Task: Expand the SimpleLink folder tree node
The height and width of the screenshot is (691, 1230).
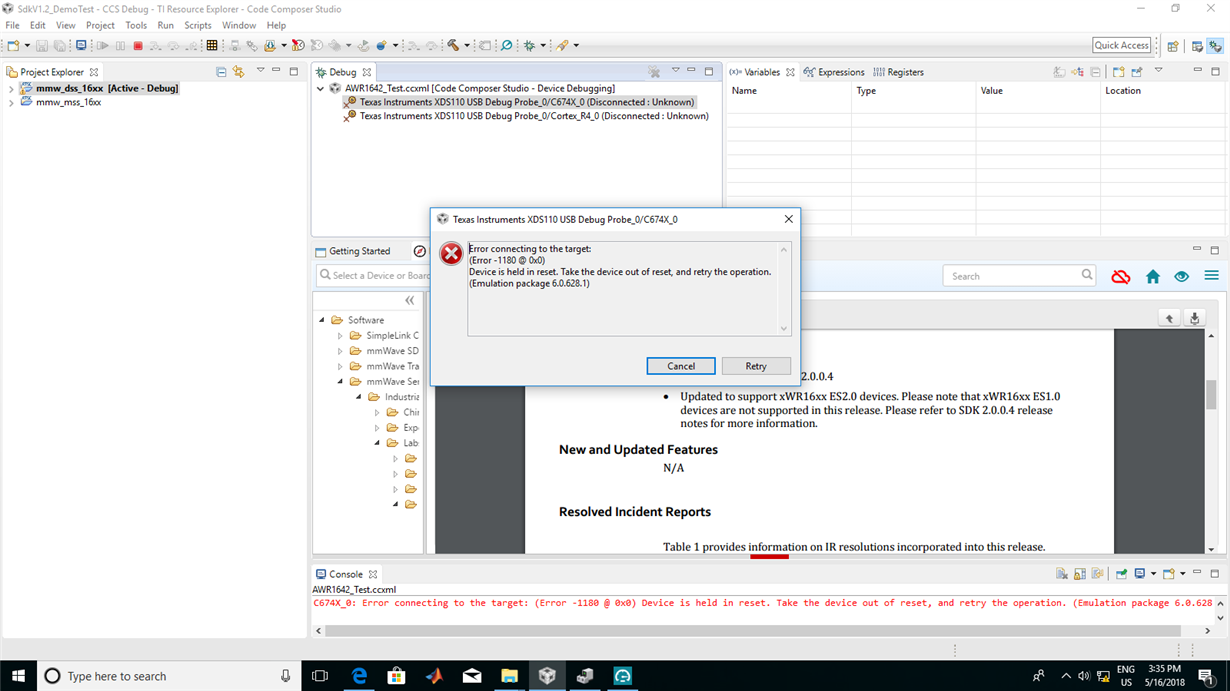Action: click(340, 336)
